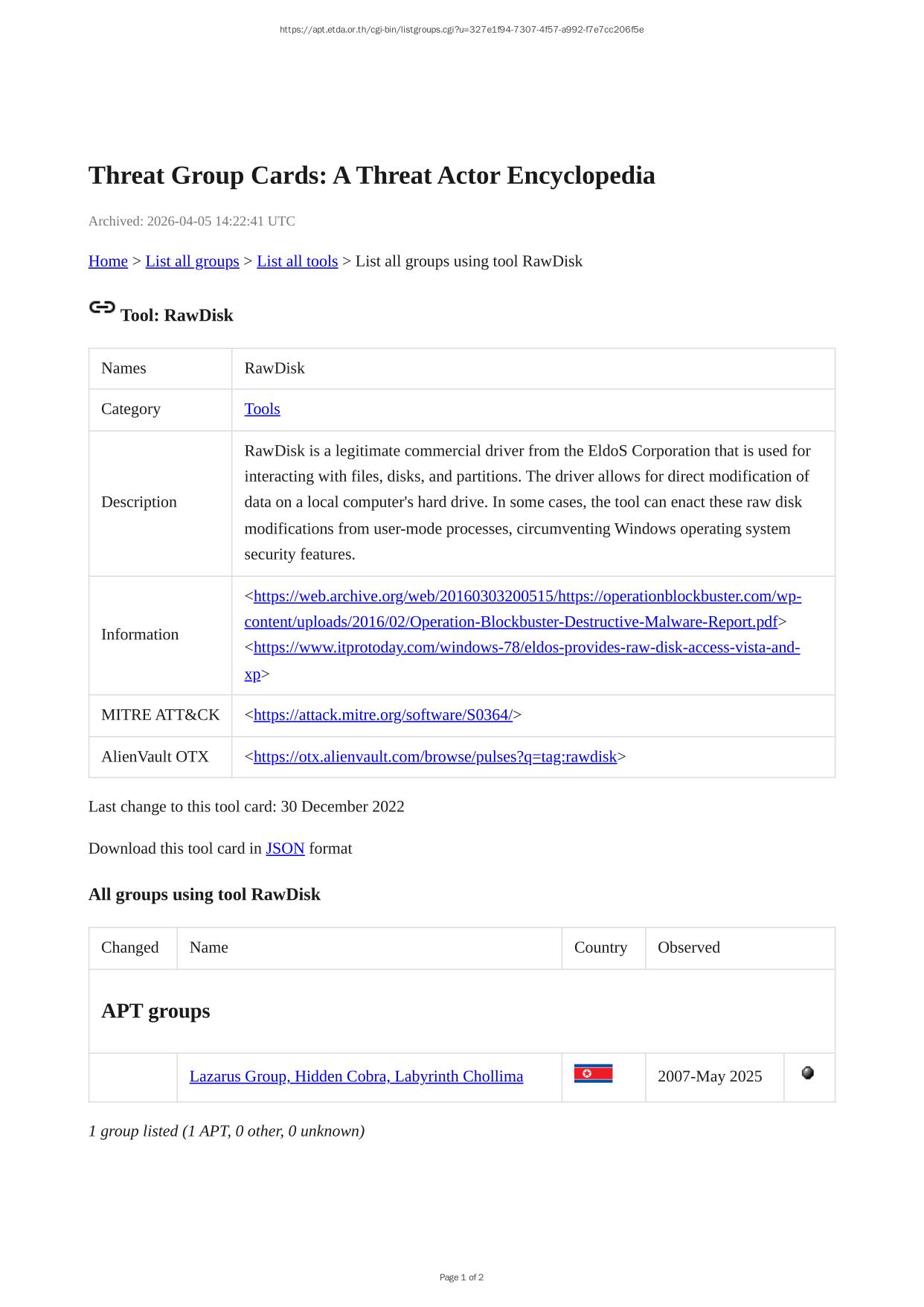This screenshot has height=1307, width=924.
Task: Open the Lazarus Group, Hidden Cobra card
Action: 356,1076
